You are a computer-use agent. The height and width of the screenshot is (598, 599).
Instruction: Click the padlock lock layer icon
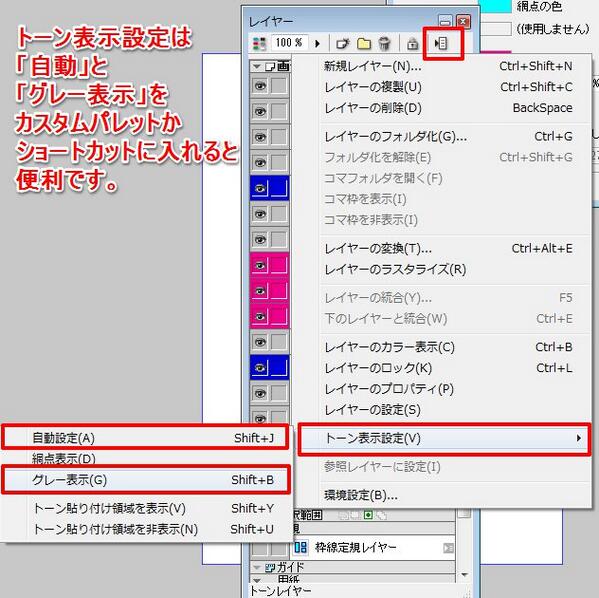pyautogui.click(x=412, y=44)
